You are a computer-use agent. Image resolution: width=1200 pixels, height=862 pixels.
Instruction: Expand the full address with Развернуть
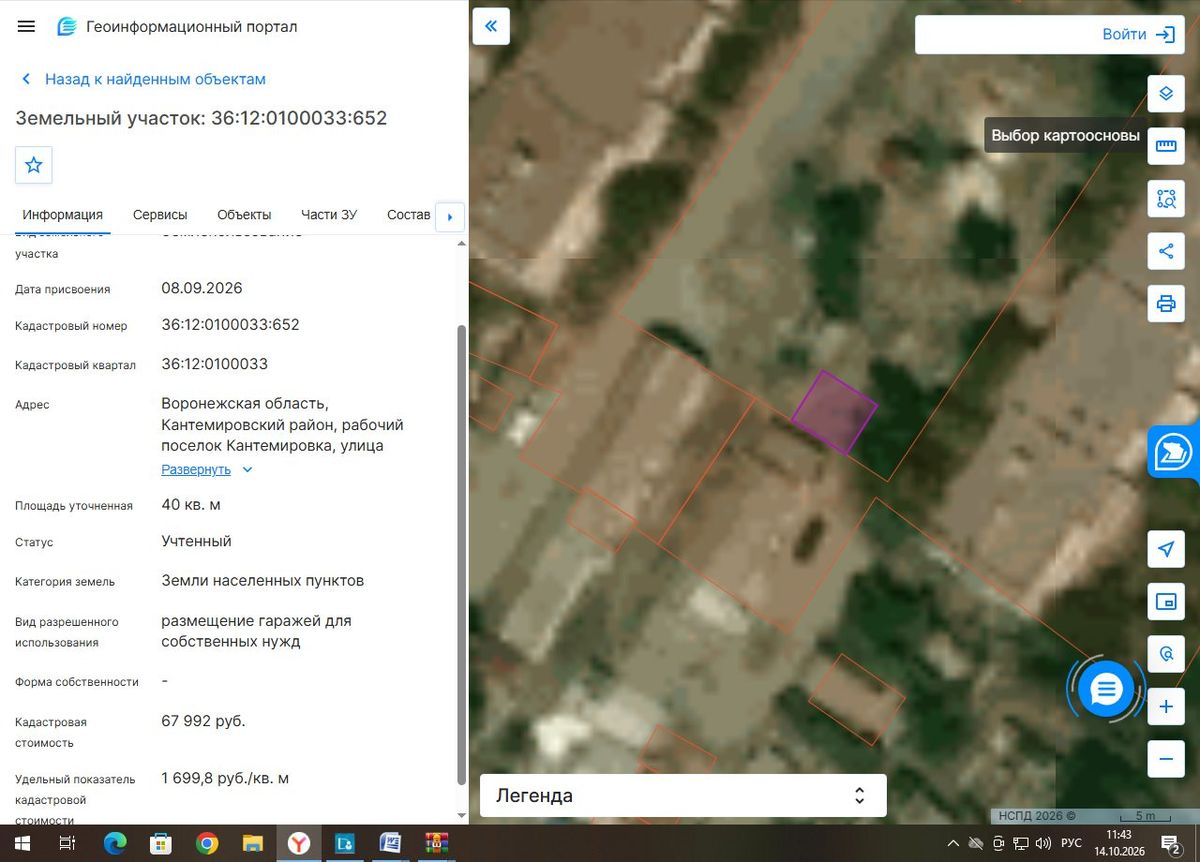(x=207, y=470)
